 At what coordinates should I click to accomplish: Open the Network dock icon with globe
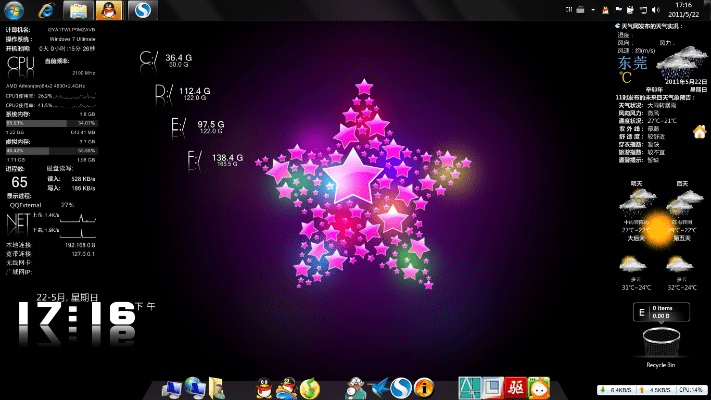[195, 388]
